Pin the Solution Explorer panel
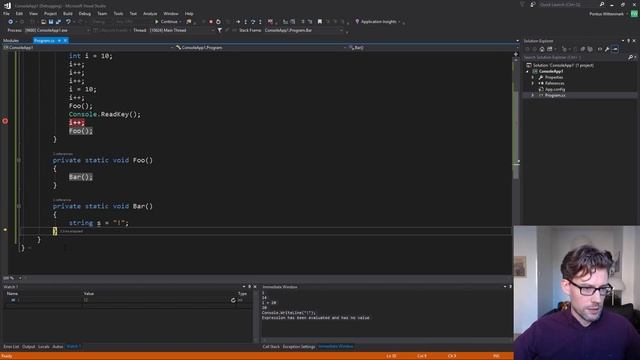The image size is (640, 360). pyautogui.click(x=628, y=41)
